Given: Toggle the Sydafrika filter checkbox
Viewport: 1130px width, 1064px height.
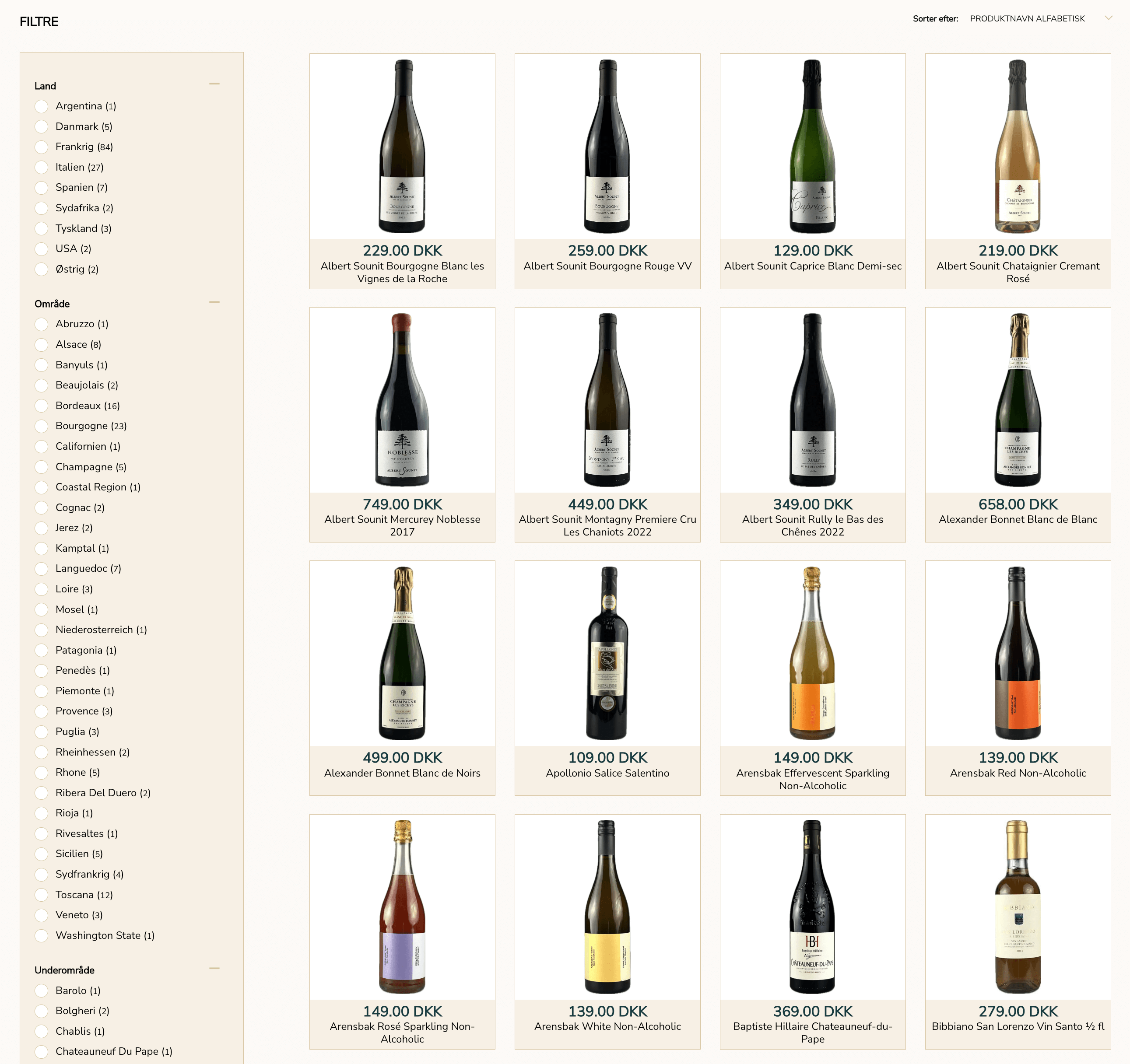Looking at the screenshot, I should pyautogui.click(x=42, y=208).
